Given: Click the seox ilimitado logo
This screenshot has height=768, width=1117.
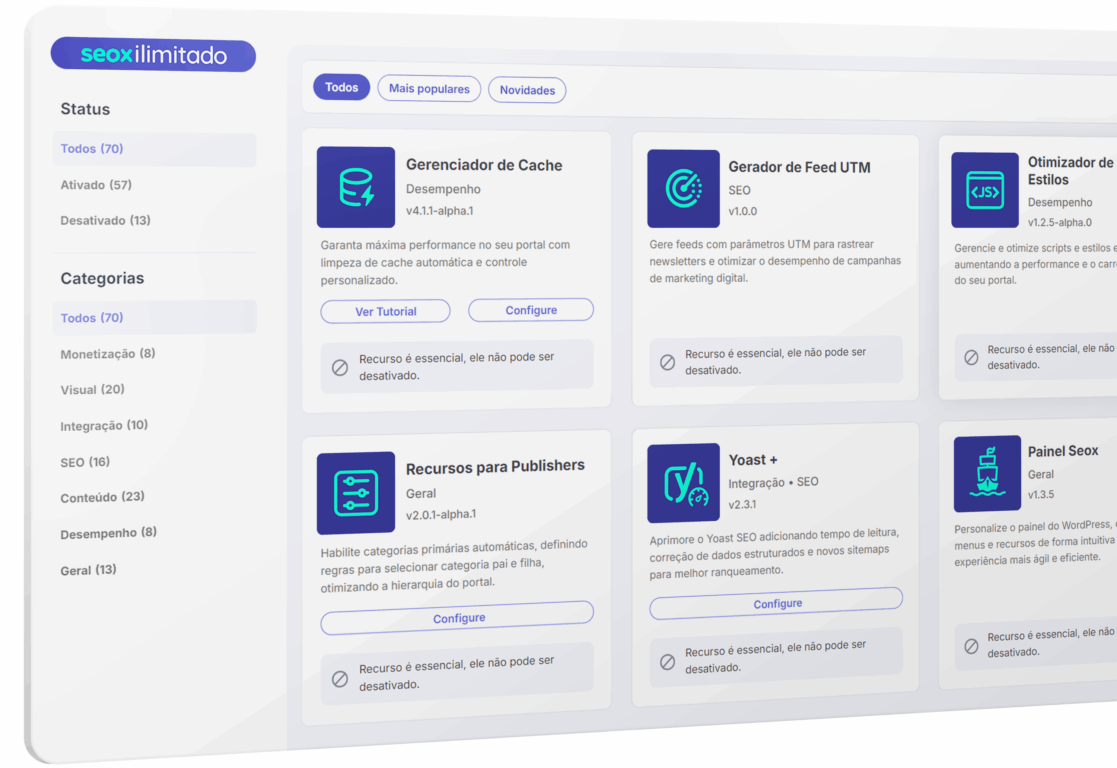Looking at the screenshot, I should click(x=154, y=55).
